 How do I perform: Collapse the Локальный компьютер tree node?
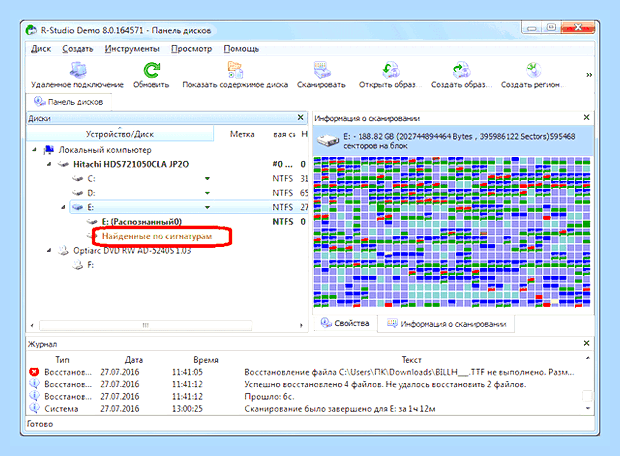point(34,150)
